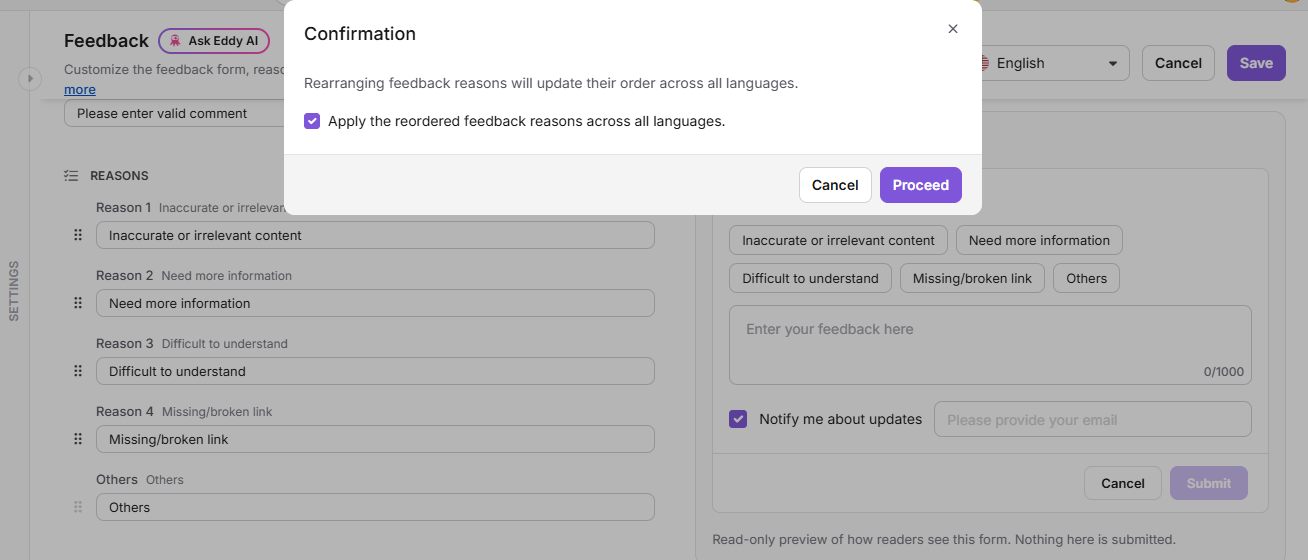Click the 0/1000 character counter

(1223, 371)
